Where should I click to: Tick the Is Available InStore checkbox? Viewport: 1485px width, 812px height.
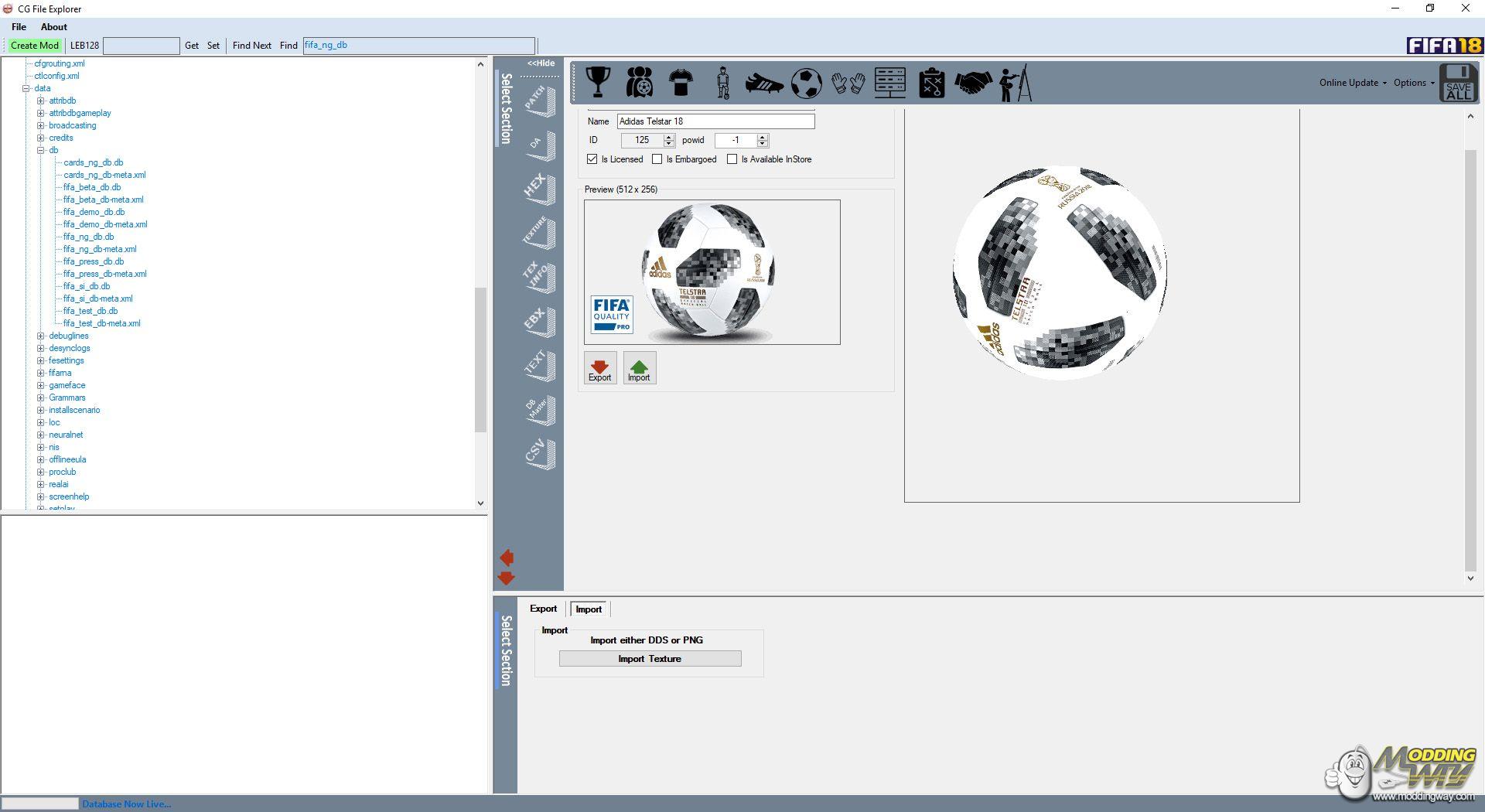coord(732,159)
